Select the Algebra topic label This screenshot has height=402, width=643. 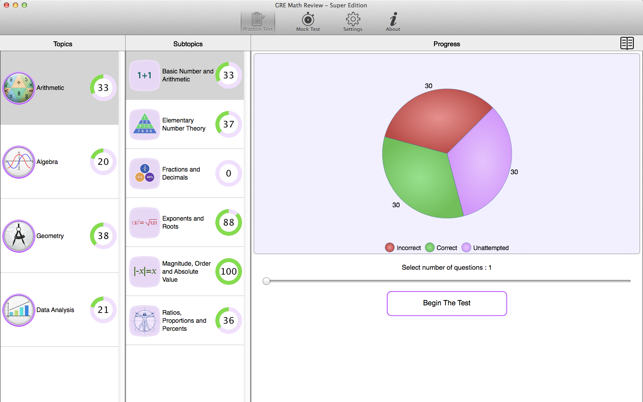(47, 162)
